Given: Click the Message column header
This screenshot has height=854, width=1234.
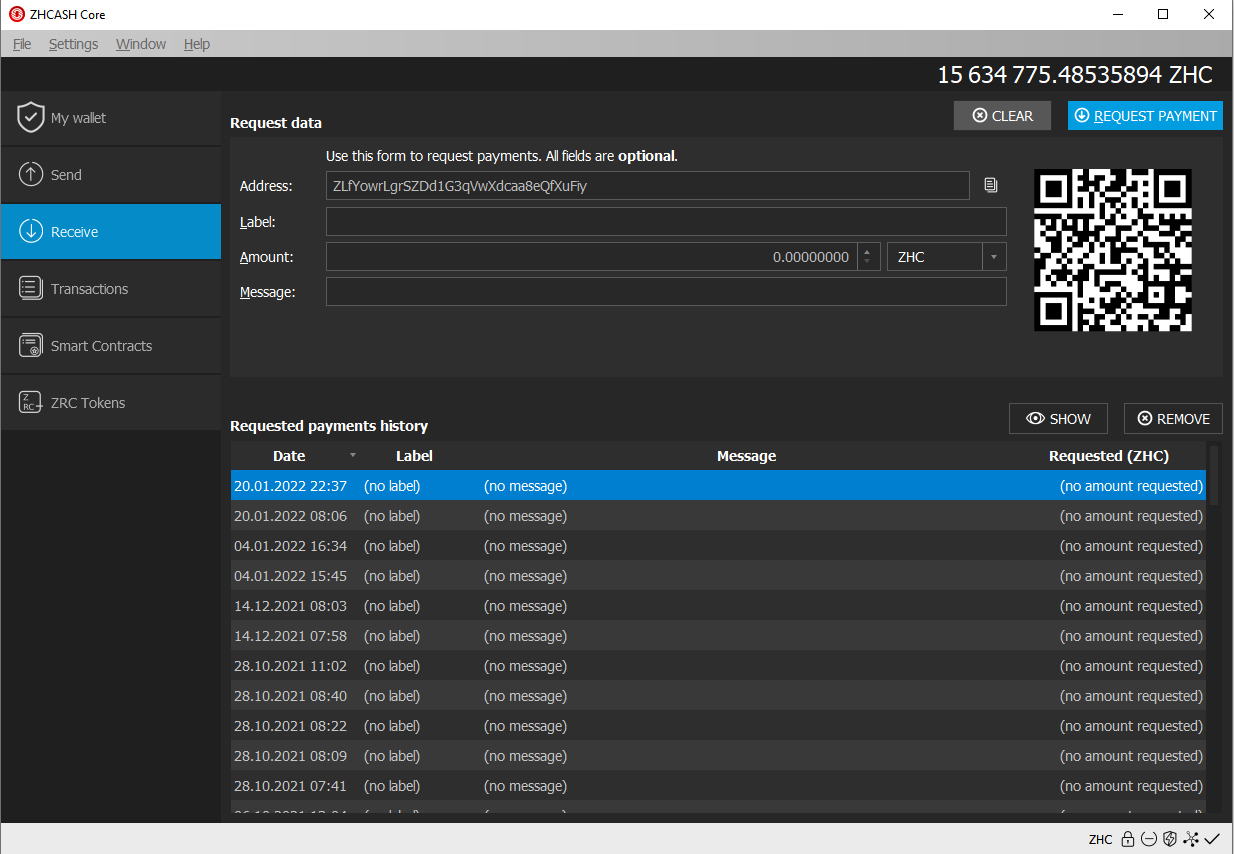Looking at the screenshot, I should tap(746, 456).
